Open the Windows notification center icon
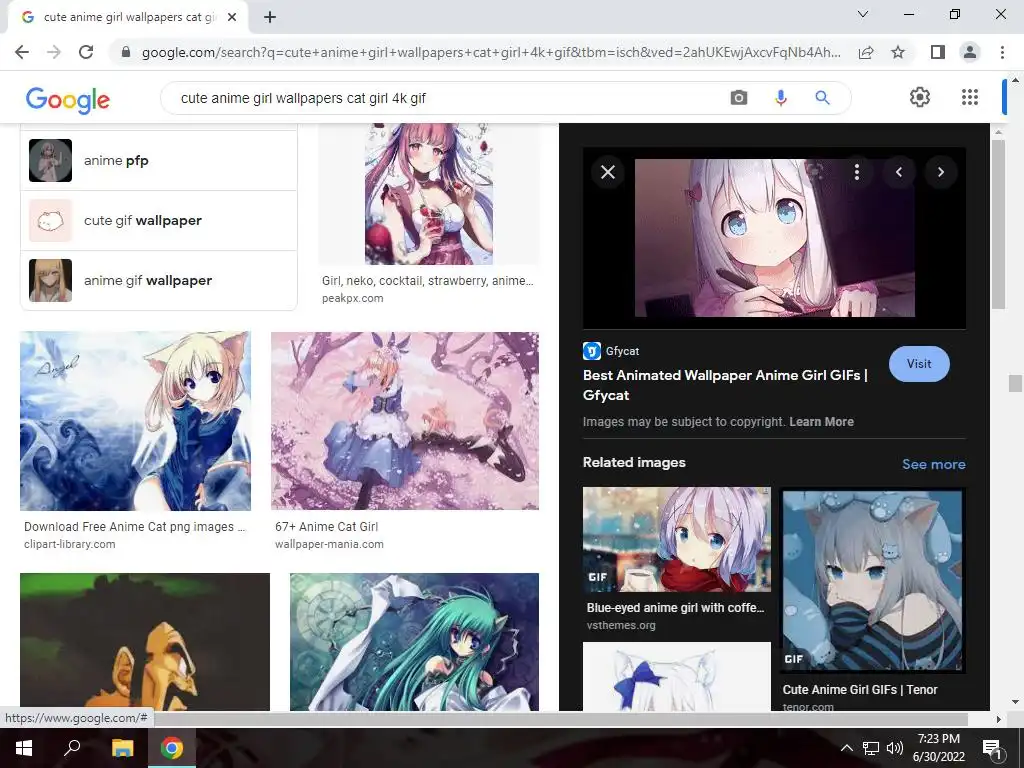 (x=992, y=748)
